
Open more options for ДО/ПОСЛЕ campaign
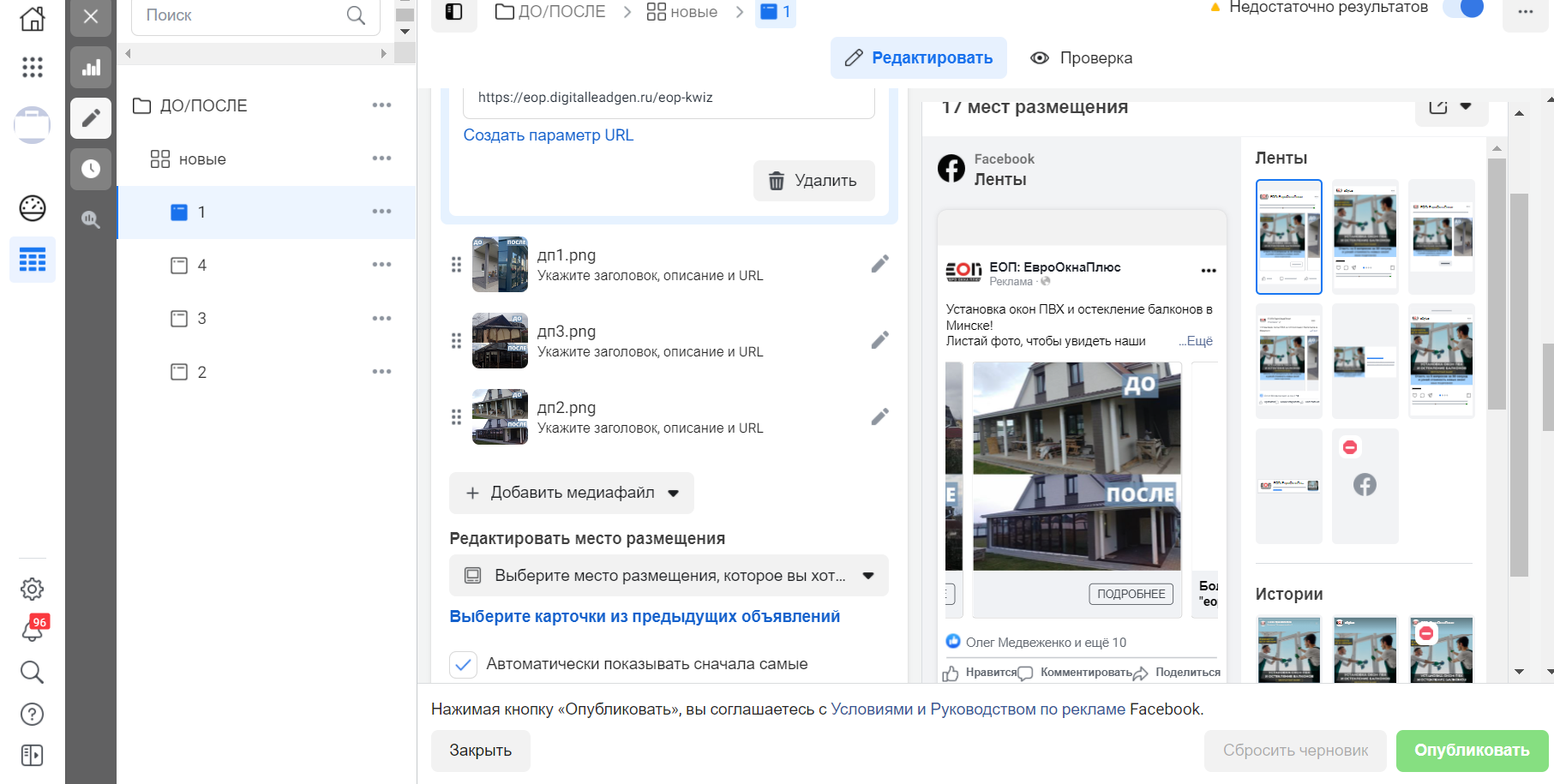(x=381, y=105)
